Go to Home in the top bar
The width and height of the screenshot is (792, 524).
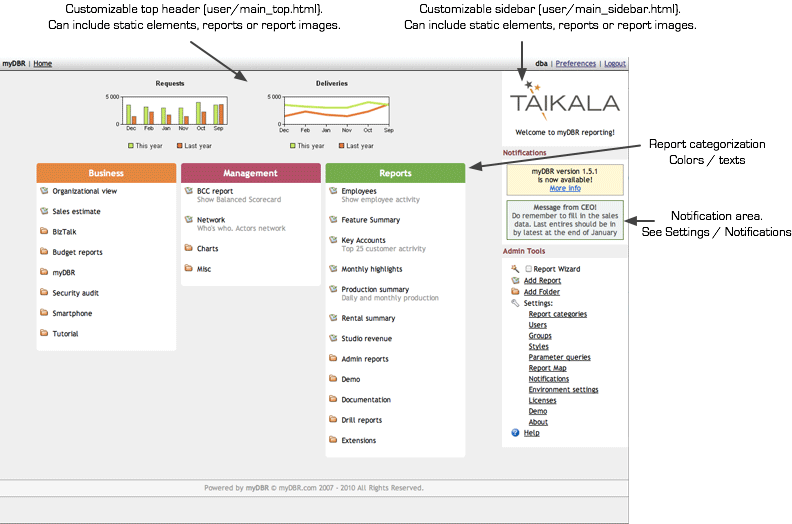pyautogui.click(x=42, y=63)
